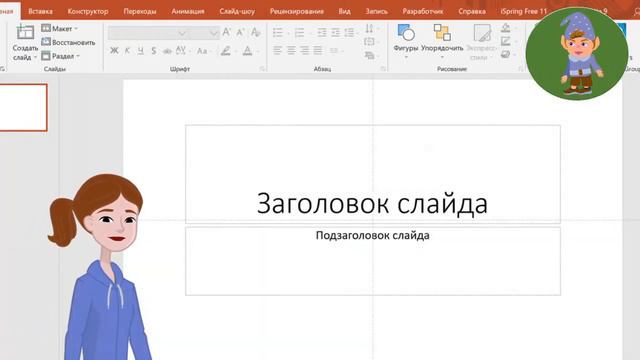
Task: Open Абзац dialog launcher
Action: [x=383, y=69]
